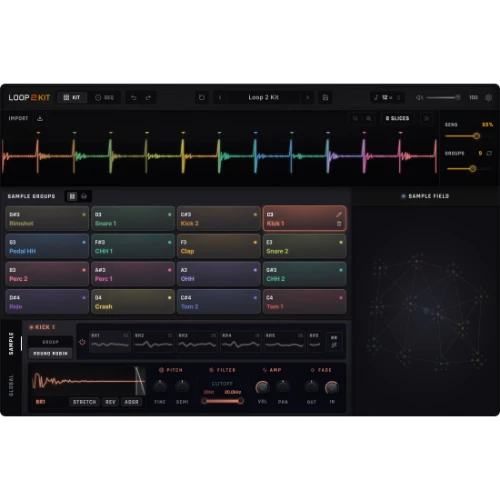Click the fade OUT knob
The height and width of the screenshot is (500, 500).
pyautogui.click(x=311, y=387)
